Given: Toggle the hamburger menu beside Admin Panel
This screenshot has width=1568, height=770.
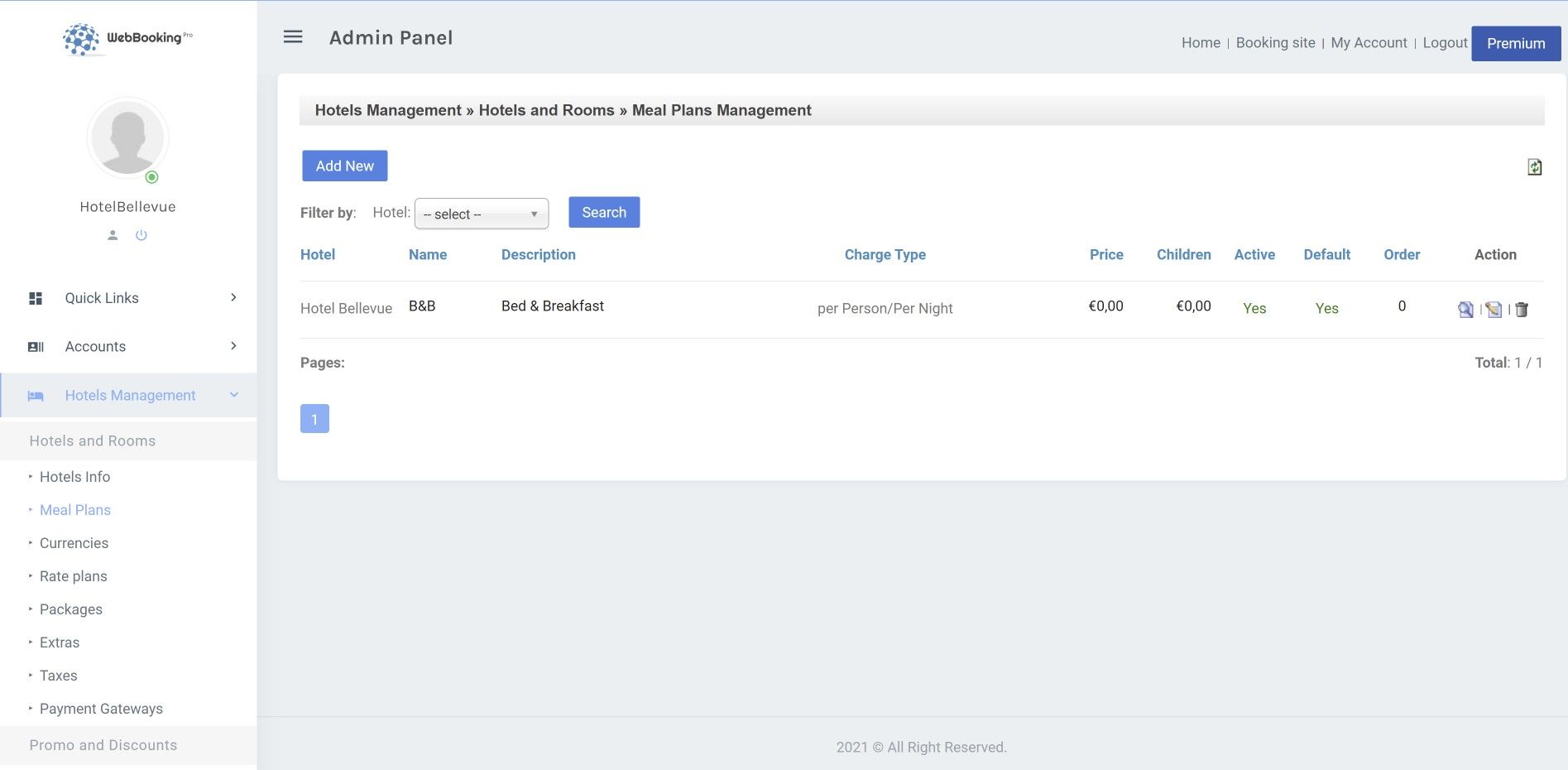Looking at the screenshot, I should click(x=293, y=37).
